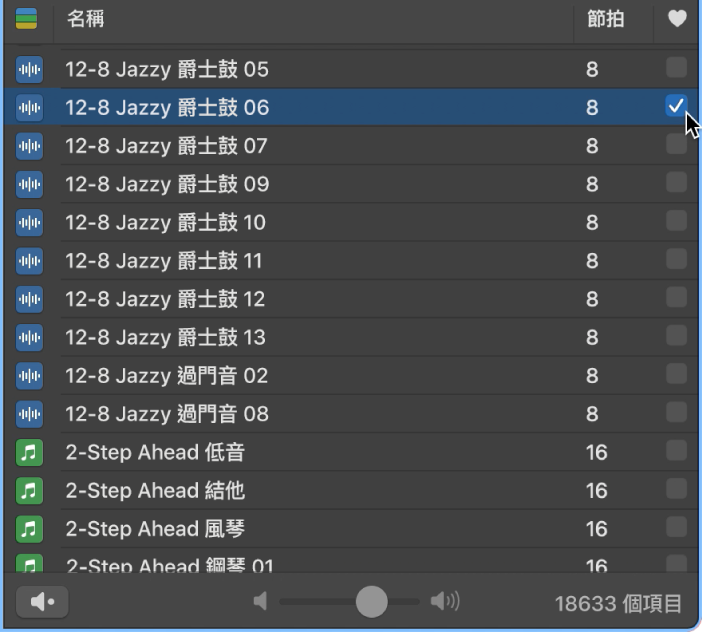Click the preview volume slider knob

371,601
